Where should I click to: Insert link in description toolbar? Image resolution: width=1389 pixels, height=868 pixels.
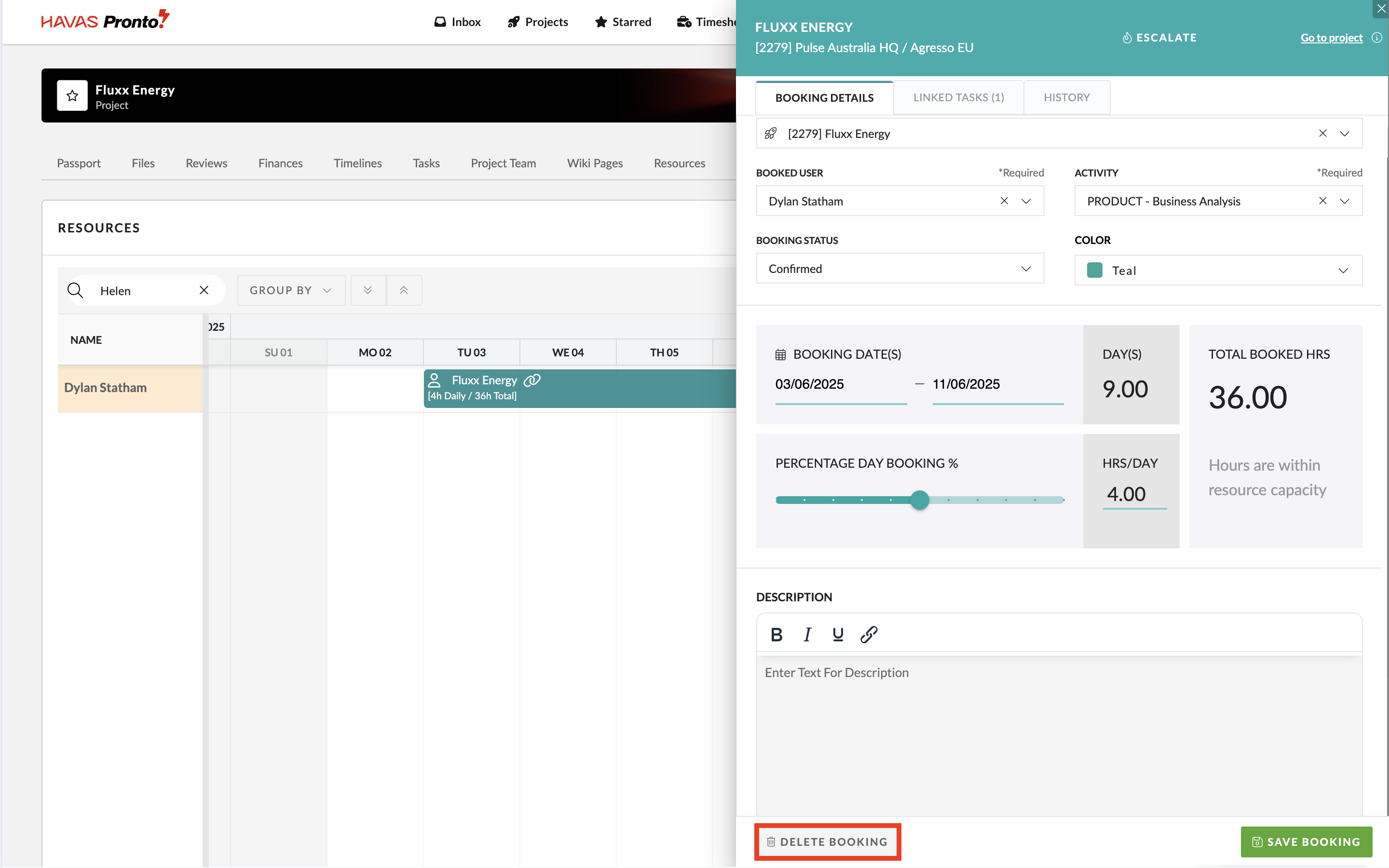pyautogui.click(x=869, y=634)
